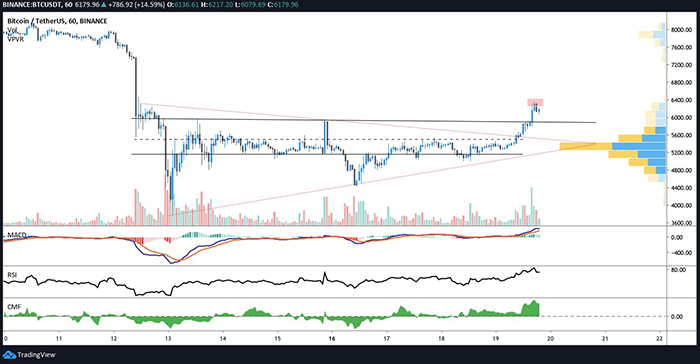
Task: Click date 20 on the time axis
Action: (x=550, y=339)
